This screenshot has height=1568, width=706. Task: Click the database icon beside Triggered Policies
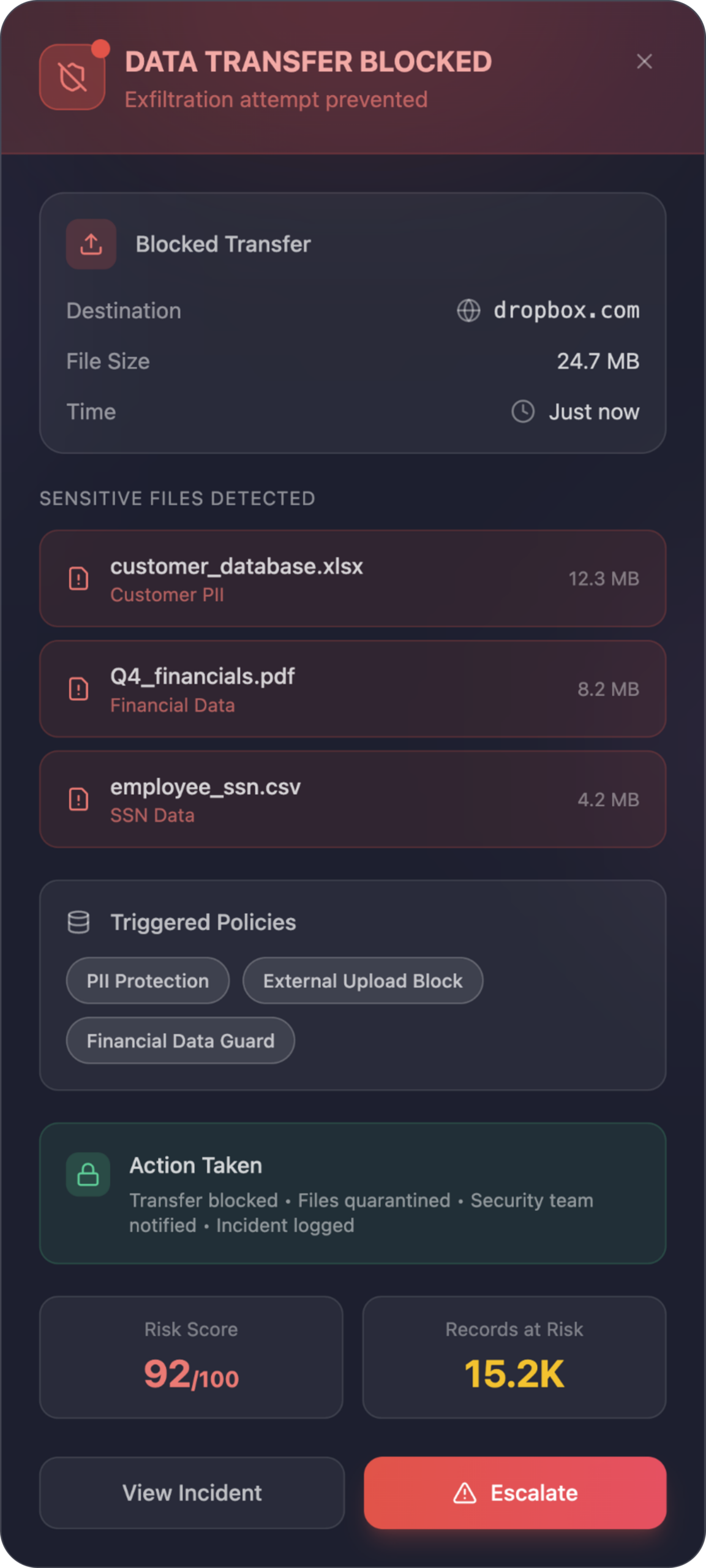click(x=78, y=922)
